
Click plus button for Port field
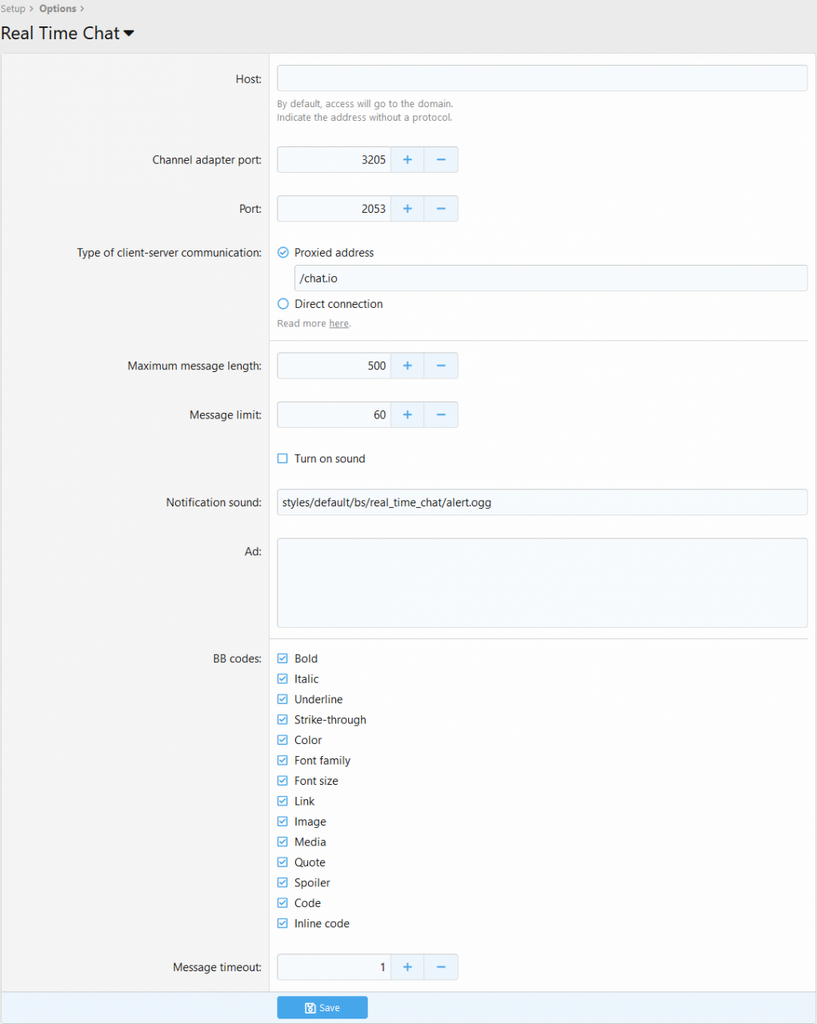[407, 209]
